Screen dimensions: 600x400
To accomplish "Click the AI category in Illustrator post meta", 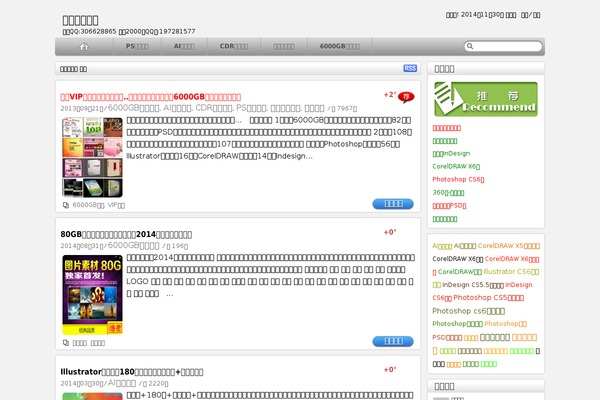I will [122, 383].
